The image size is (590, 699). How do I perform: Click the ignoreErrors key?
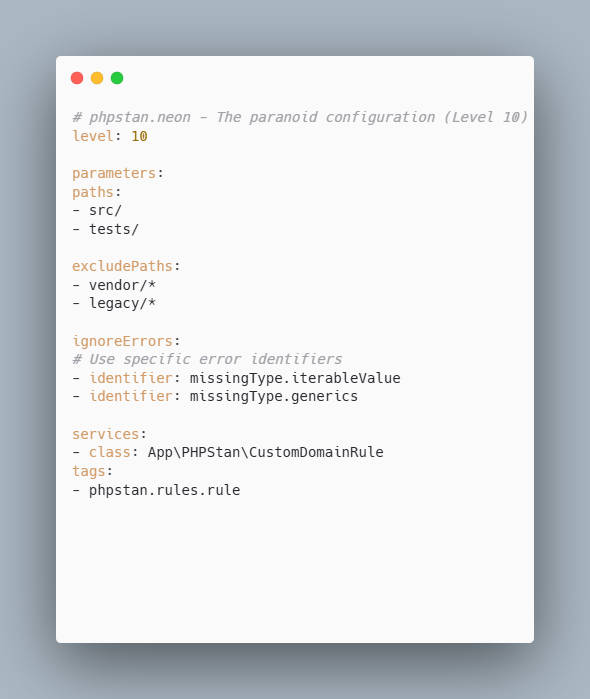click(122, 341)
